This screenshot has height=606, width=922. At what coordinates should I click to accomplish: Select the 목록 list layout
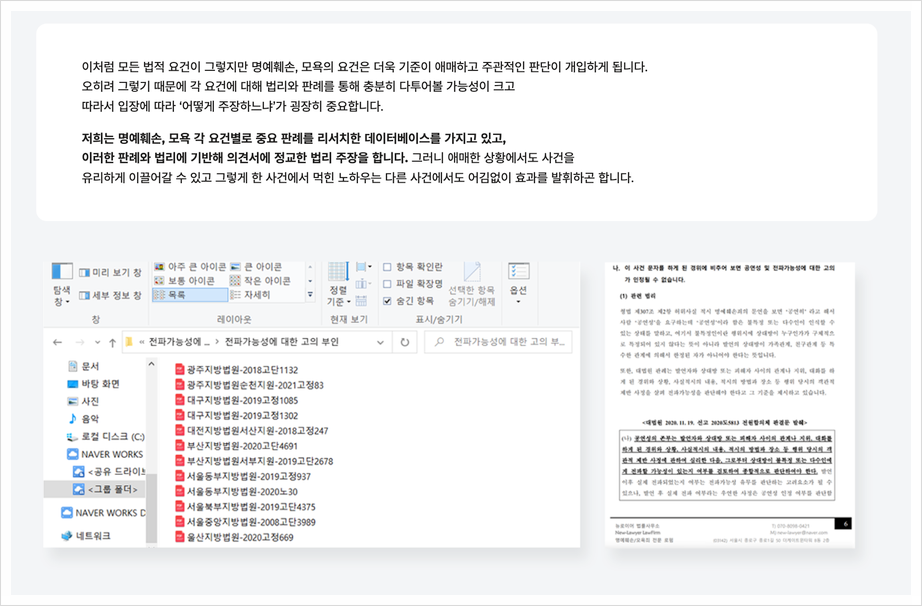tap(190, 295)
